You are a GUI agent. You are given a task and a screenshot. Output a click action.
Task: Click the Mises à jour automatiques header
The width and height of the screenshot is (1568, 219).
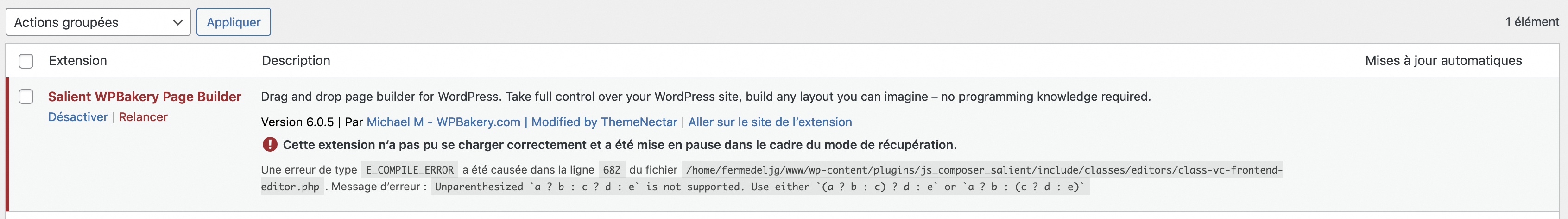[1442, 60]
